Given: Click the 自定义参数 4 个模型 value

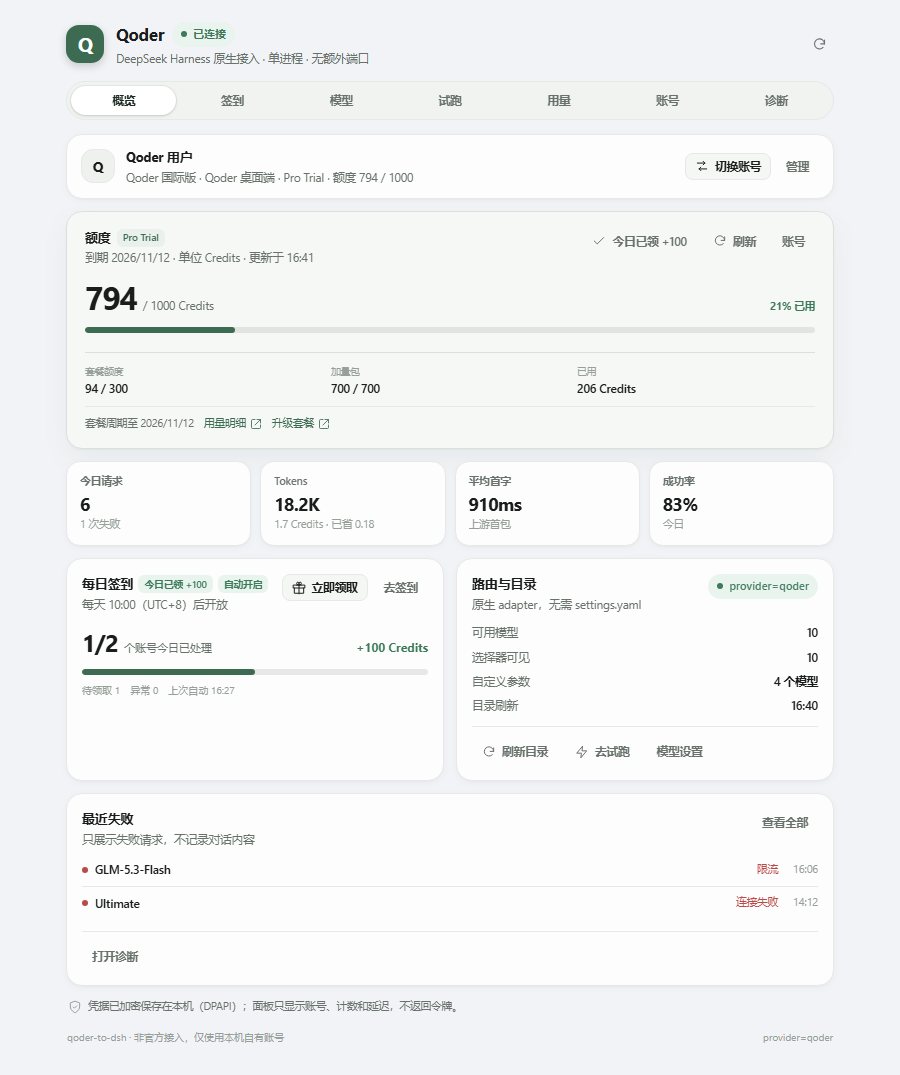Looking at the screenshot, I should tap(796, 681).
